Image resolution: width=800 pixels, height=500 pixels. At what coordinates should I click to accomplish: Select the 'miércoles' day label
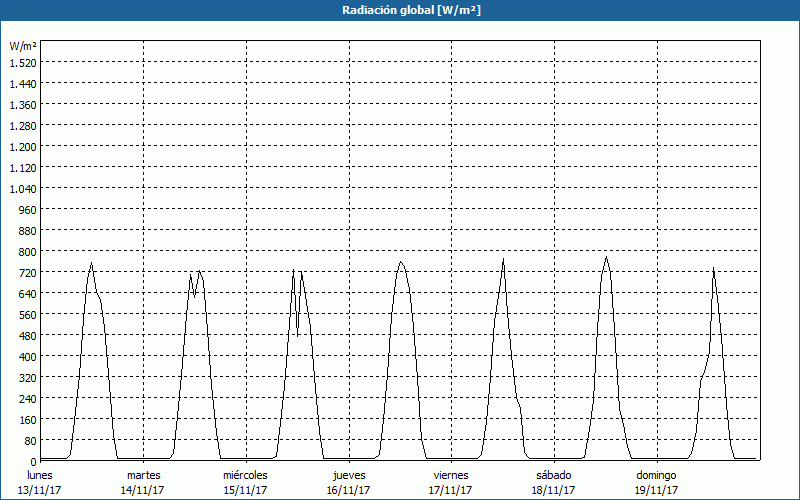click(245, 475)
